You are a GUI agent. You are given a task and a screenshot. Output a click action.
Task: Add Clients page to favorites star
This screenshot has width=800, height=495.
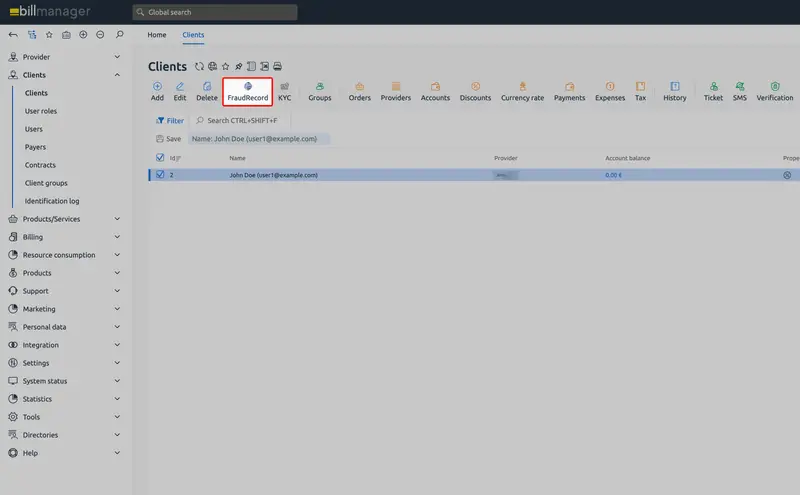[x=226, y=66]
